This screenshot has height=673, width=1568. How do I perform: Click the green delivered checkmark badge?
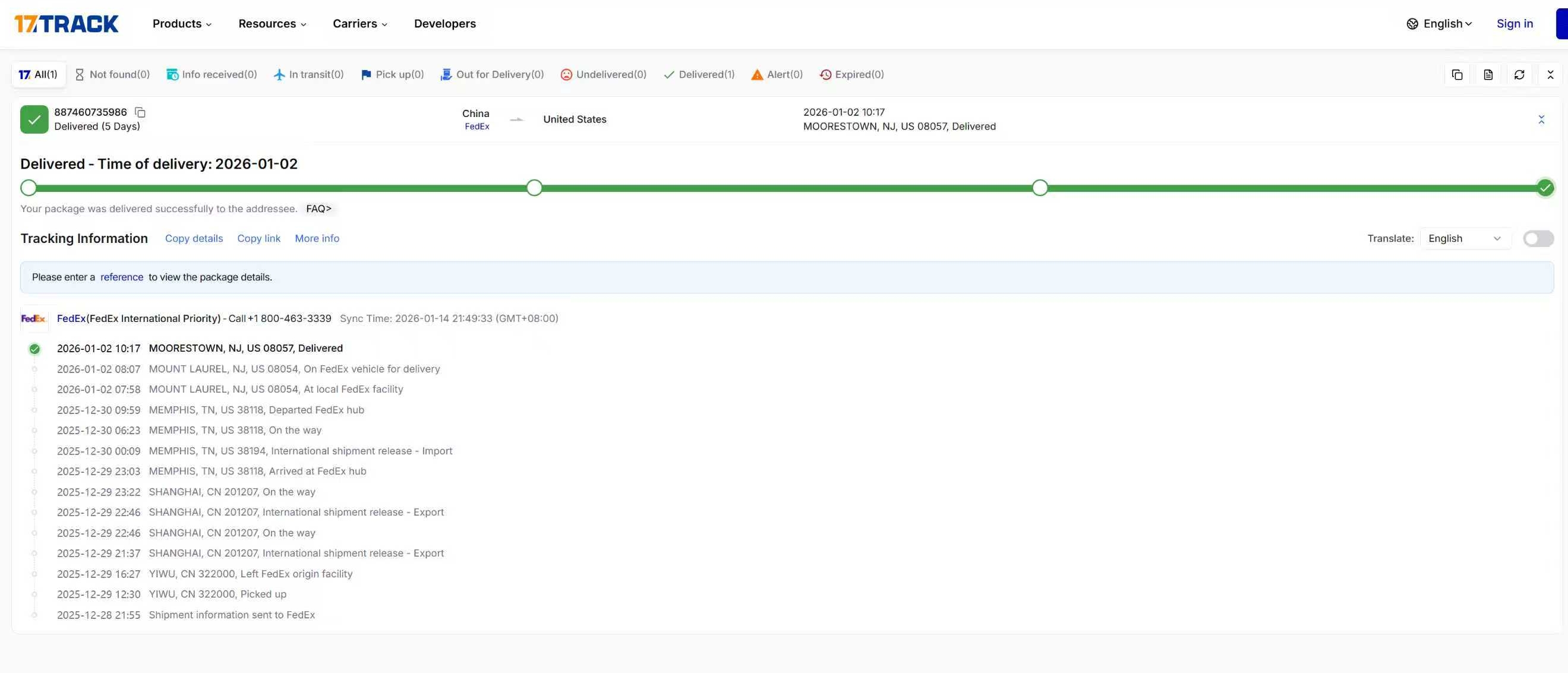[34, 119]
